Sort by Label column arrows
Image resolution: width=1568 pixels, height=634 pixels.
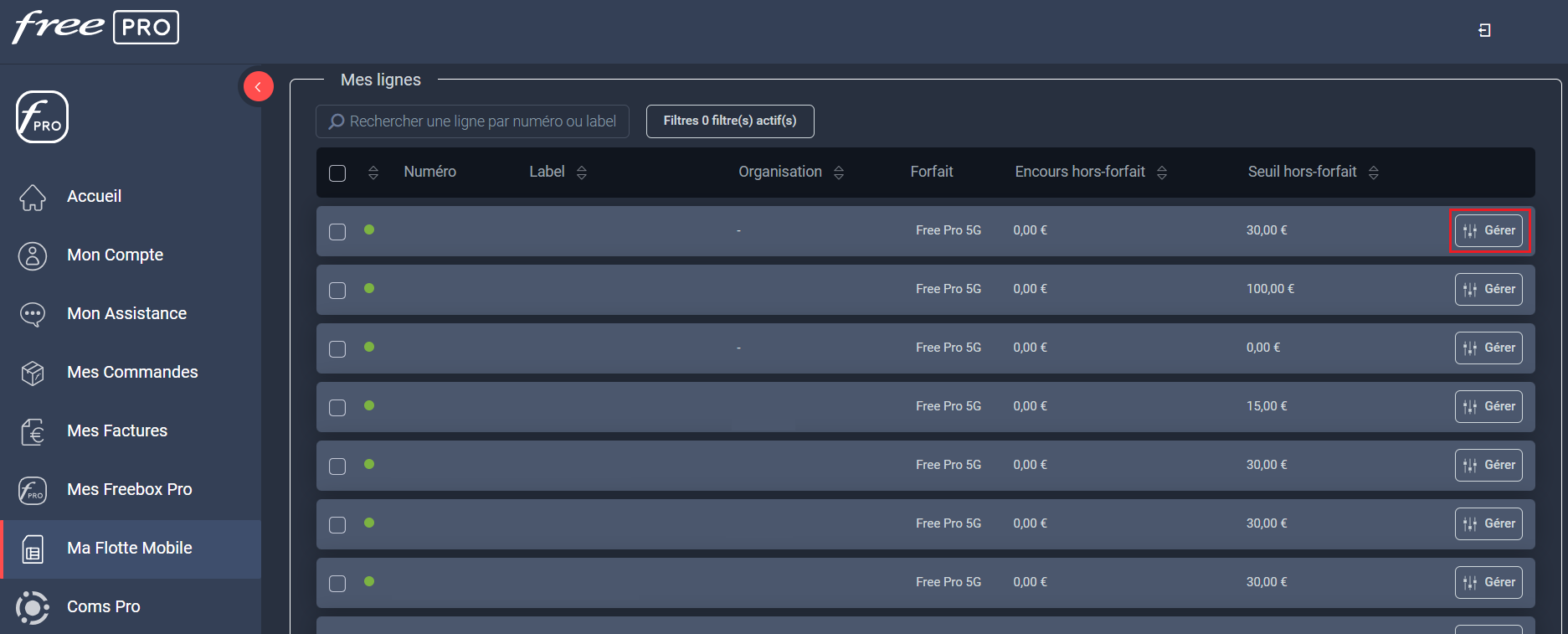click(x=582, y=173)
